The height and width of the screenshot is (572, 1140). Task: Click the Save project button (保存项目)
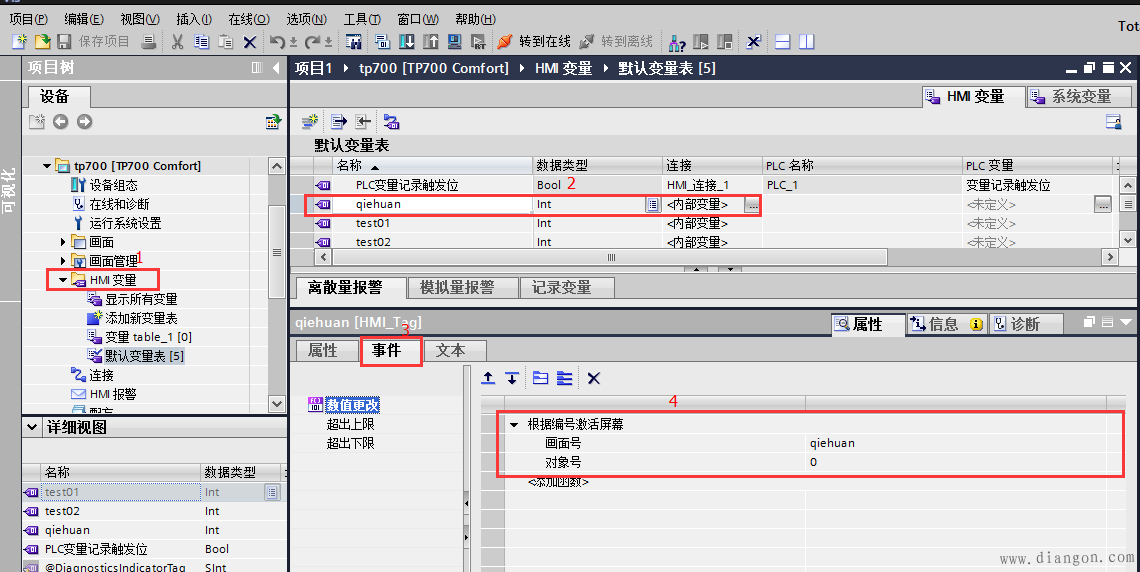pyautogui.click(x=93, y=41)
